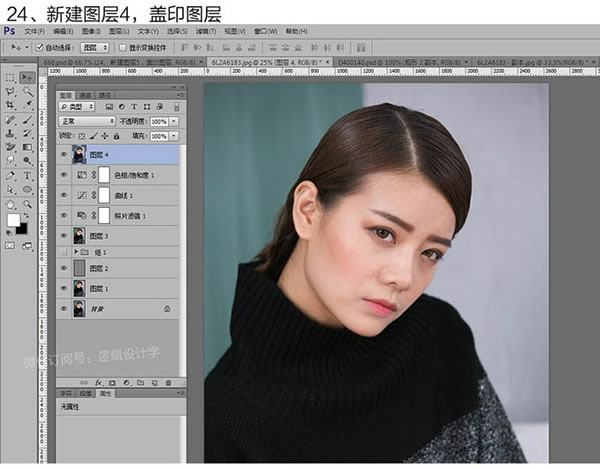Select the Hand tool
600x468 pixels.
[10, 204]
